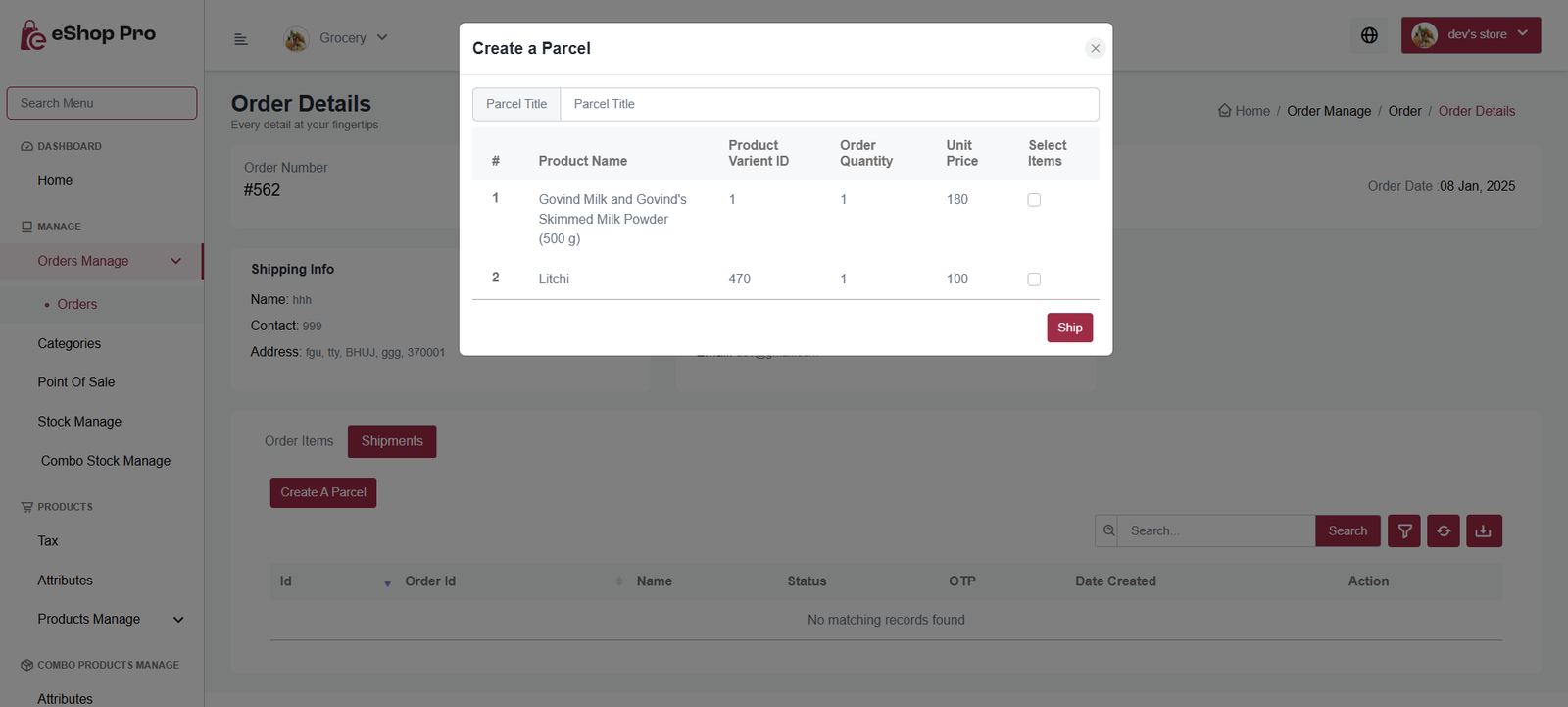
Task: Click the Home breadcrumb link
Action: [x=1252, y=111]
